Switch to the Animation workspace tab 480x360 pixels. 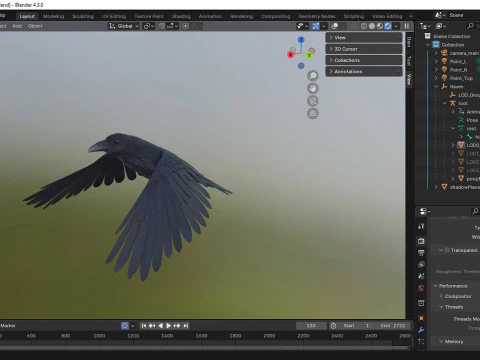pos(210,16)
